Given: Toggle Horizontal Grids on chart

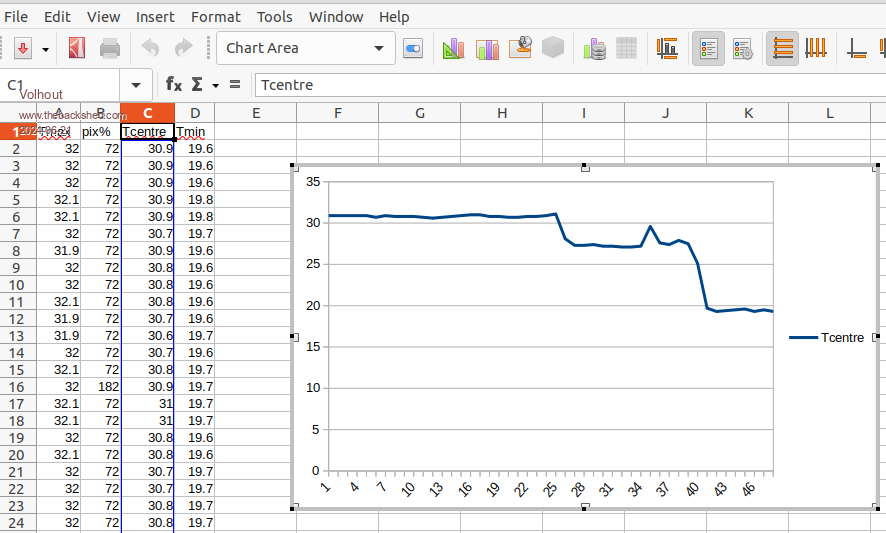Looking at the screenshot, I should (783, 48).
